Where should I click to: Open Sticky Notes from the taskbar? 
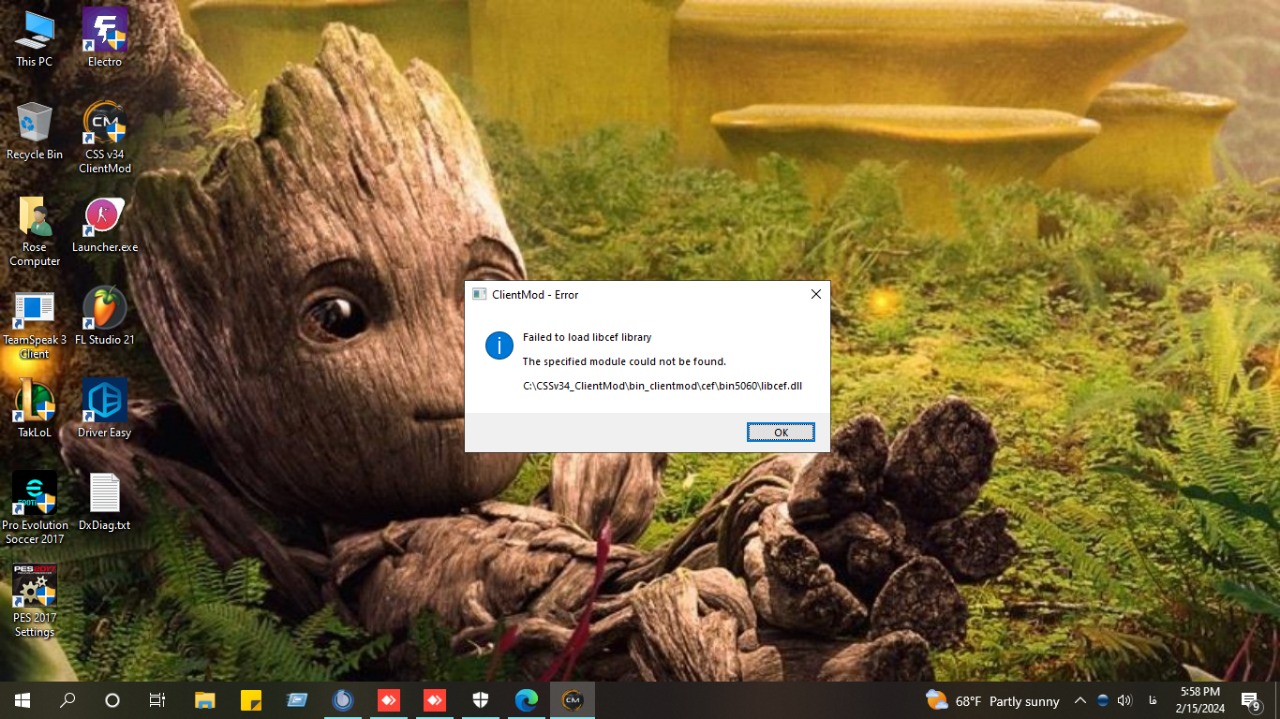coord(251,700)
